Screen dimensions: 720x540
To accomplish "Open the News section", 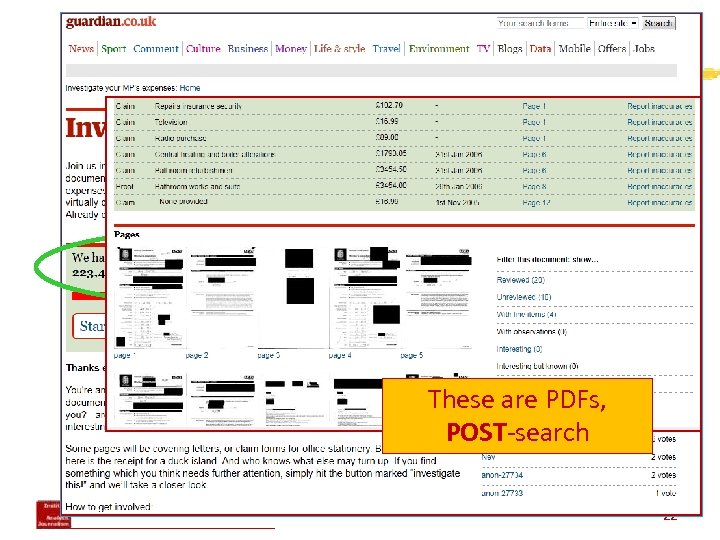I will click(x=81, y=49).
